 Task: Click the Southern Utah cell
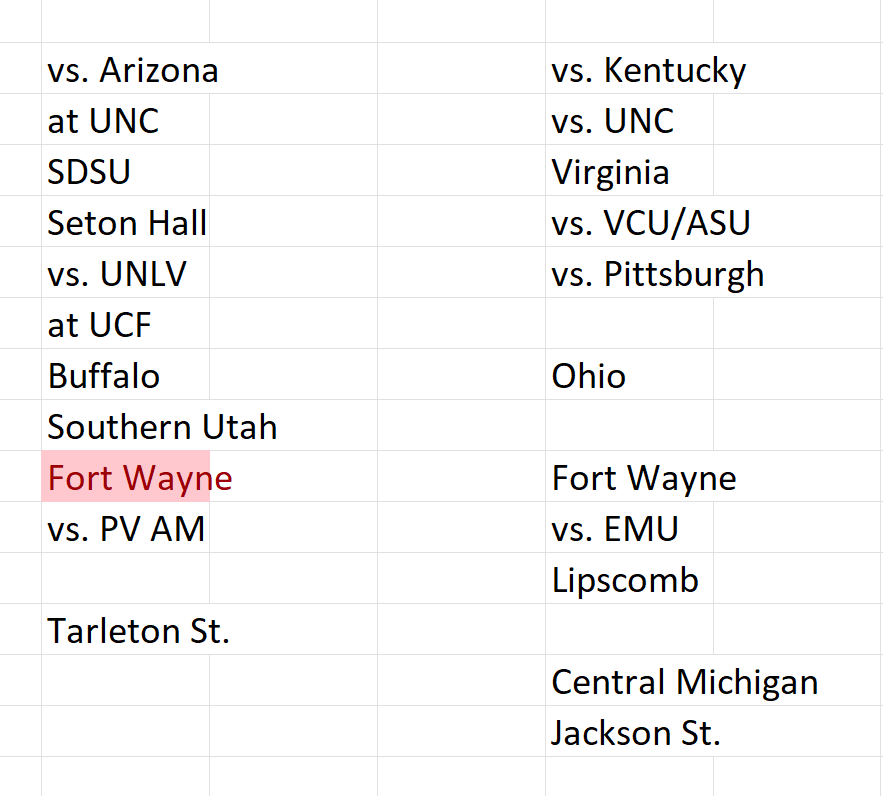click(x=125, y=428)
